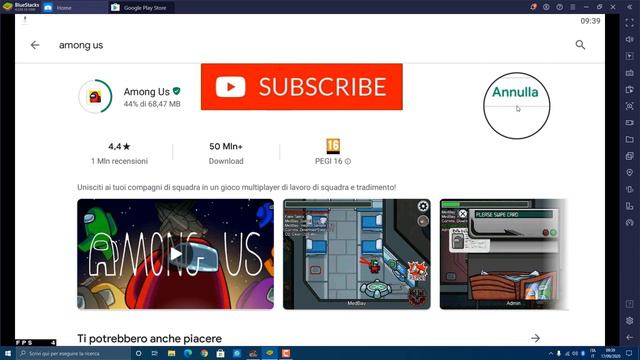Expand 'Ti potrebbero anche piacere' arrow
Viewport: 640px width, 360px height.
pos(536,338)
